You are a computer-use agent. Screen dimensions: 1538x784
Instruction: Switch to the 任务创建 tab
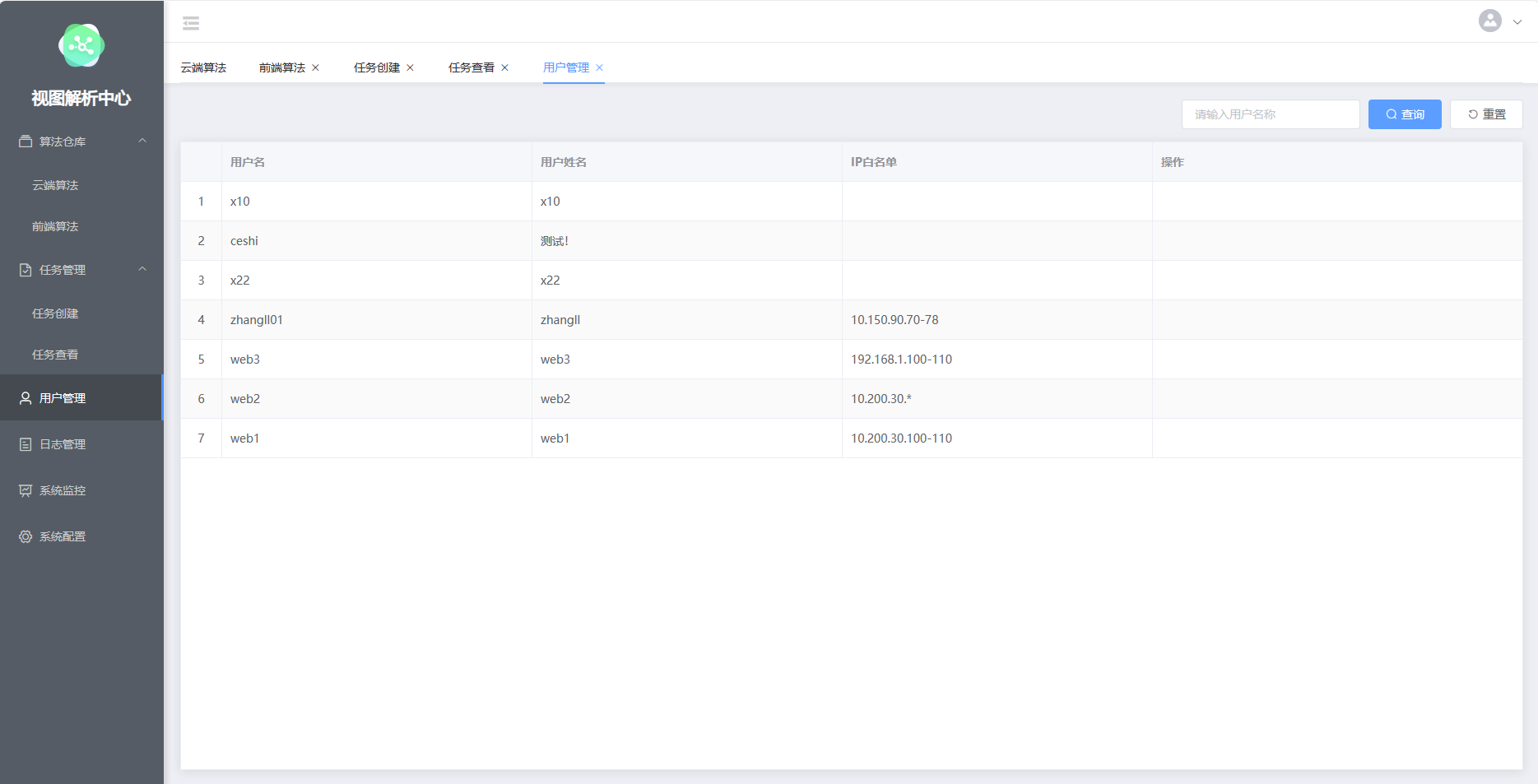pyautogui.click(x=377, y=67)
